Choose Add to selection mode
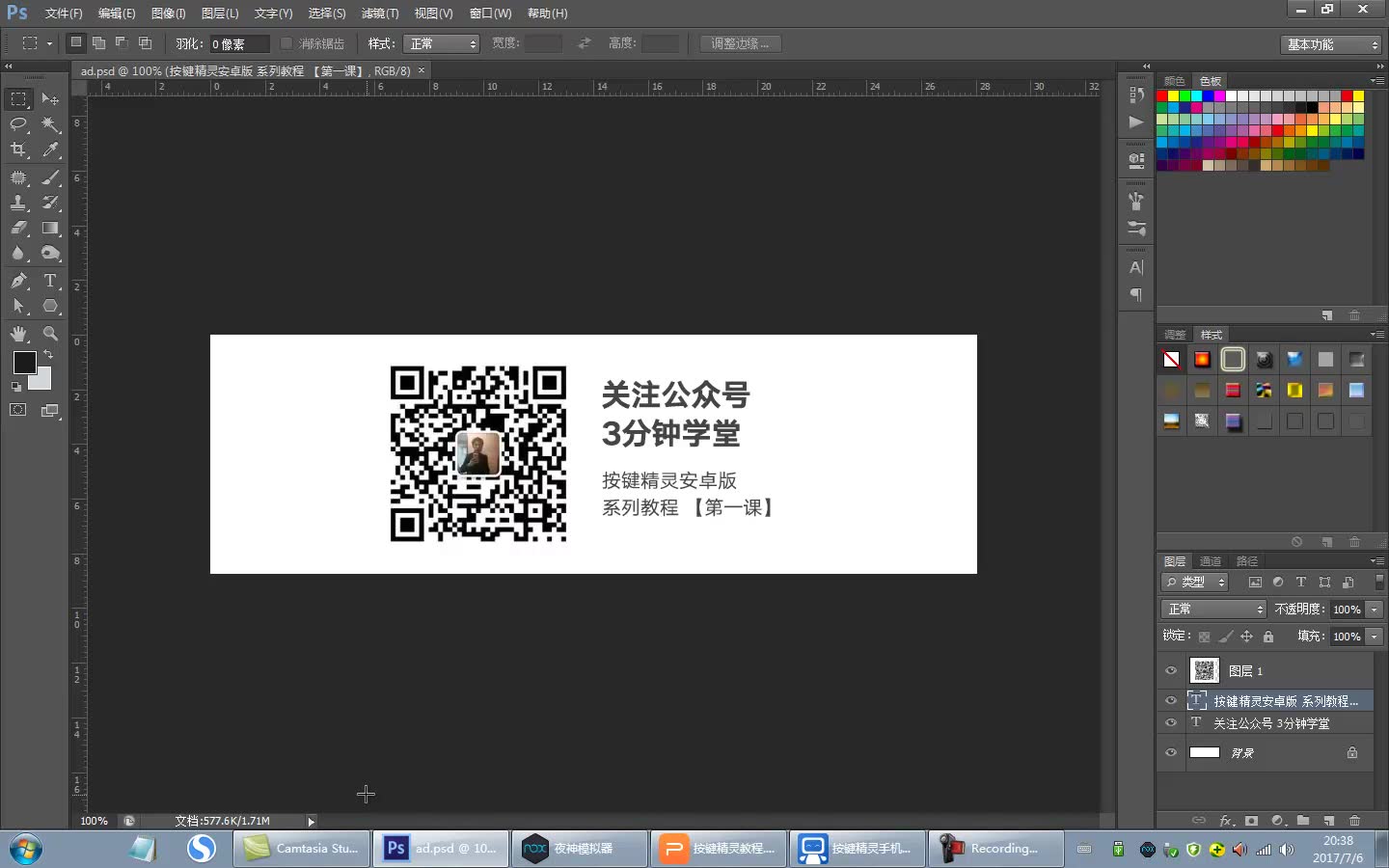Viewport: 1389px width, 868px height. click(98, 42)
